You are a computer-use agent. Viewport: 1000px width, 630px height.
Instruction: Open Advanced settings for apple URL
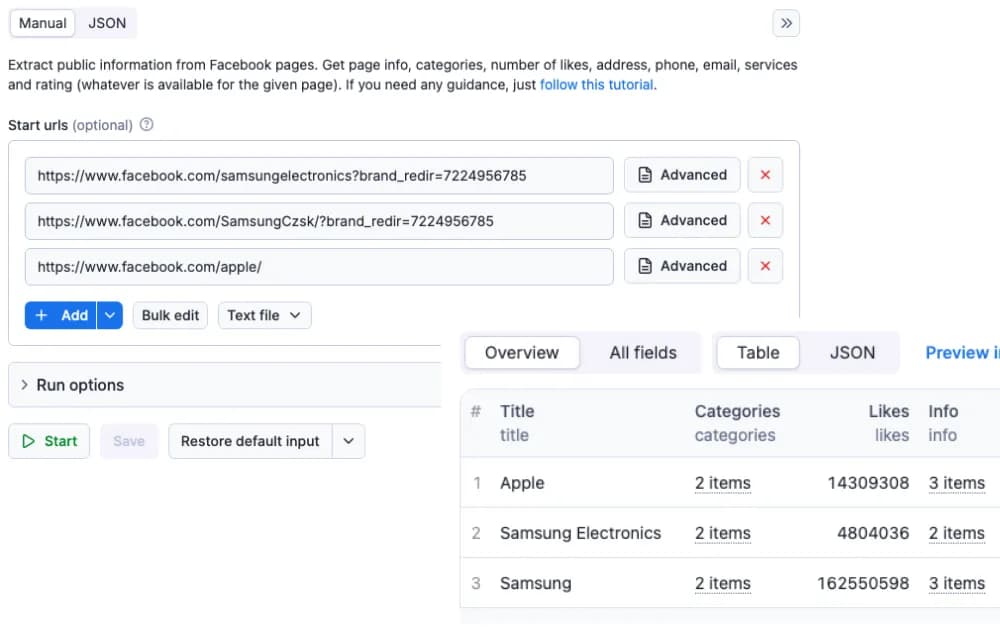pos(682,266)
